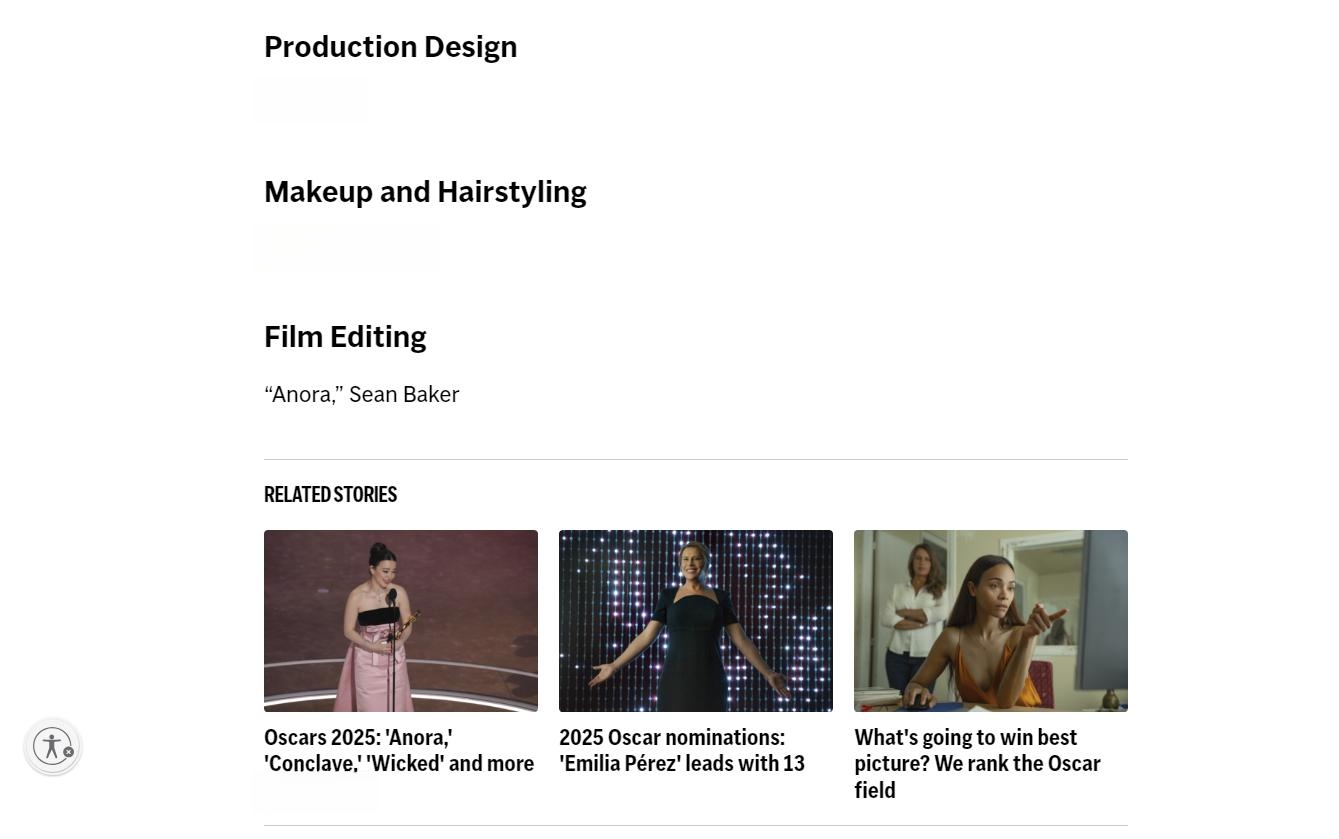Viewport: 1339px width, 839px height.
Task: Click the Related Stories section heading
Action: tap(330, 495)
